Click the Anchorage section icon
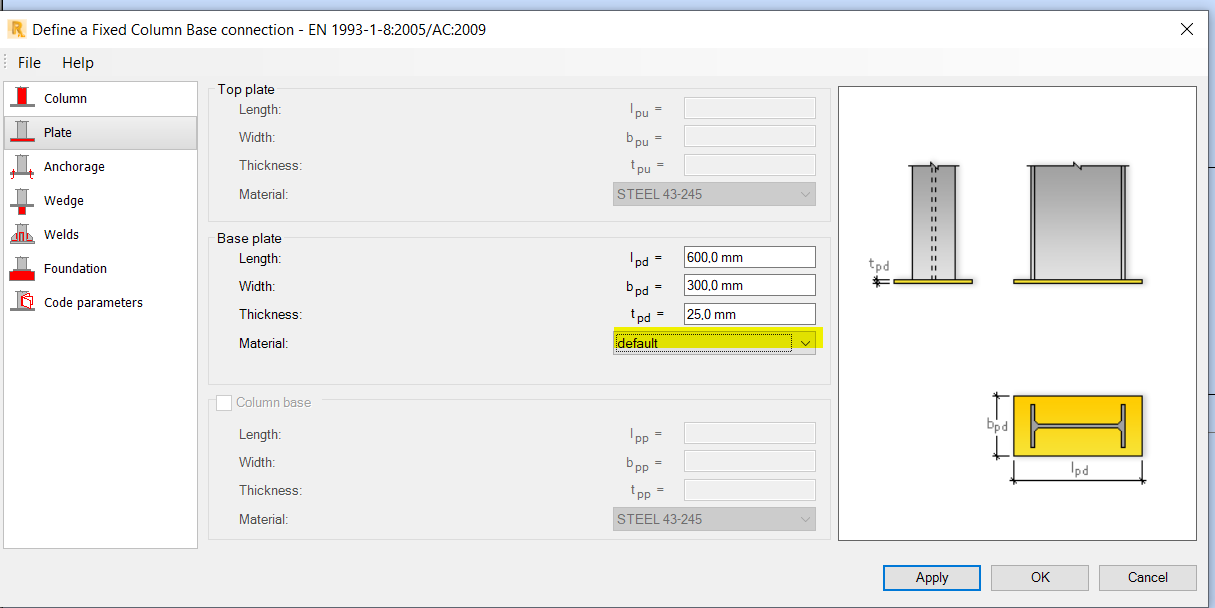The width and height of the screenshot is (1215, 608). 23,166
